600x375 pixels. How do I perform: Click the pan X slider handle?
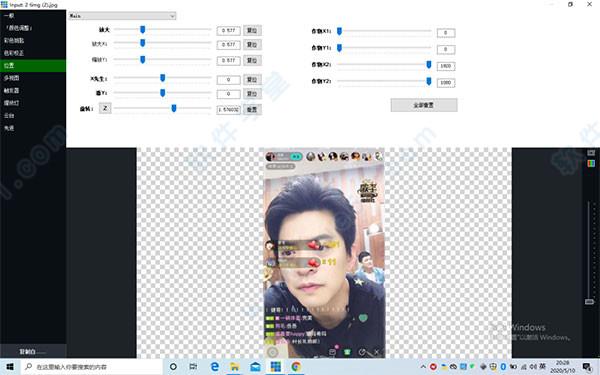tap(163, 78)
